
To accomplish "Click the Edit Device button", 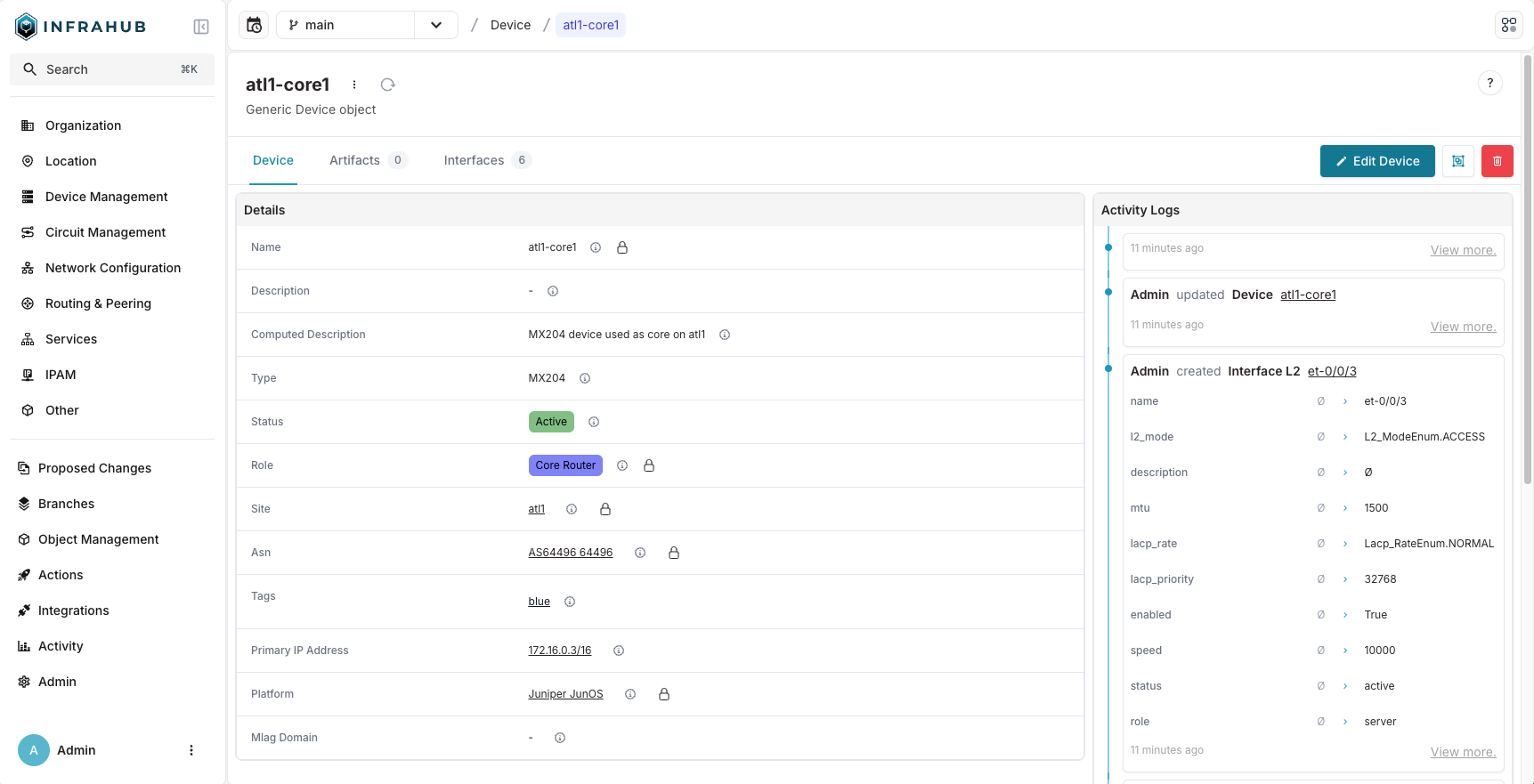I will point(1376,161).
